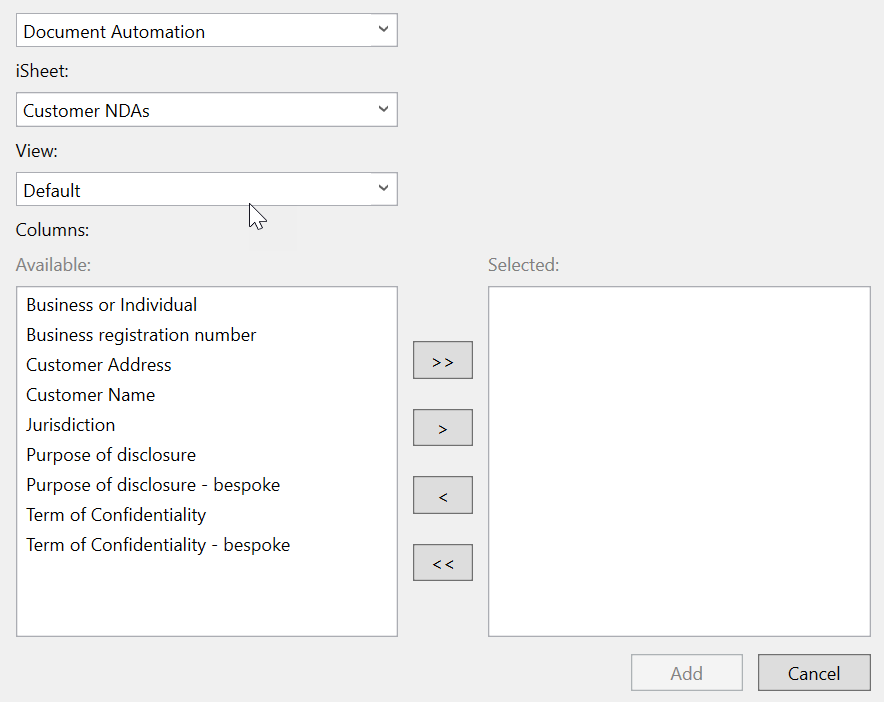Open the View dropdown showing Default

pos(207,190)
